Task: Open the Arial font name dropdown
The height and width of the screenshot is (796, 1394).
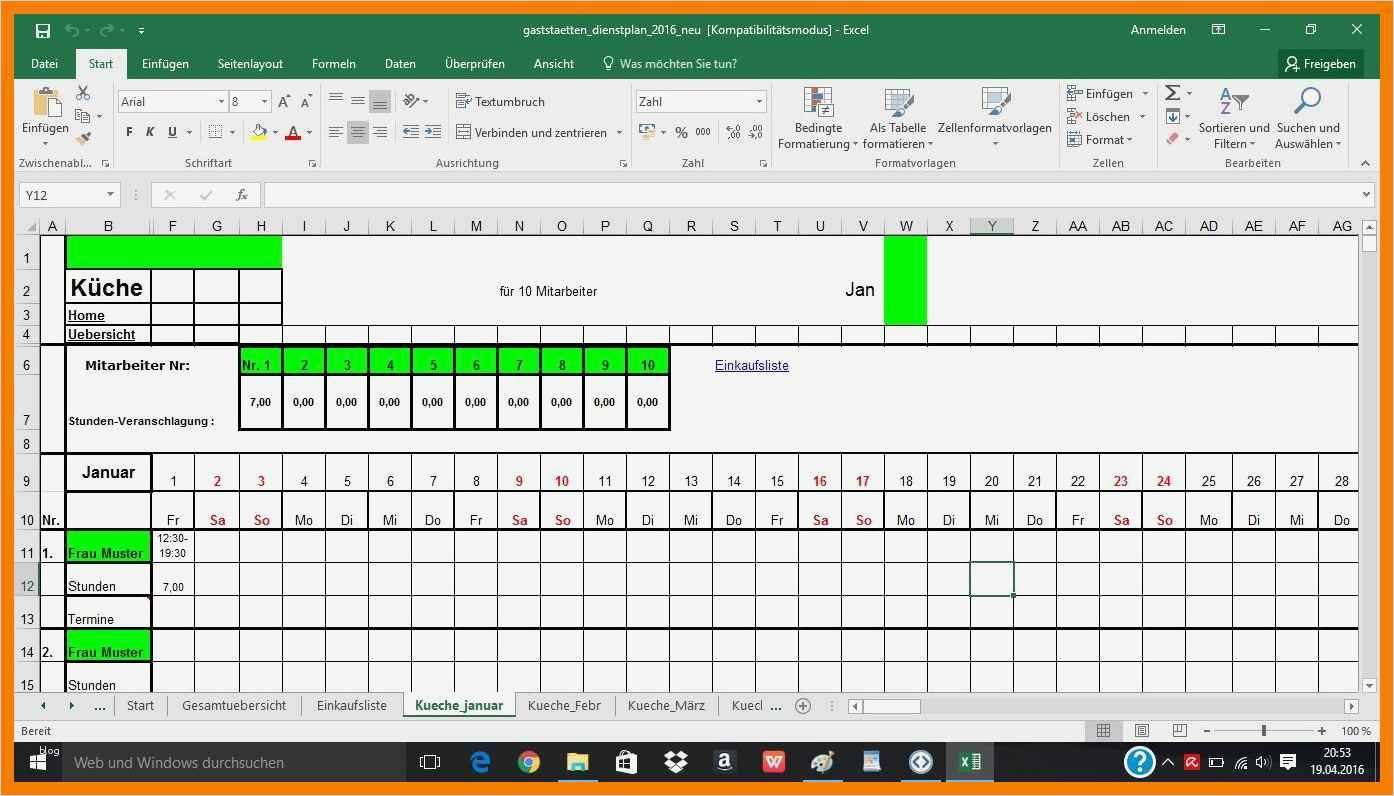Action: point(221,101)
